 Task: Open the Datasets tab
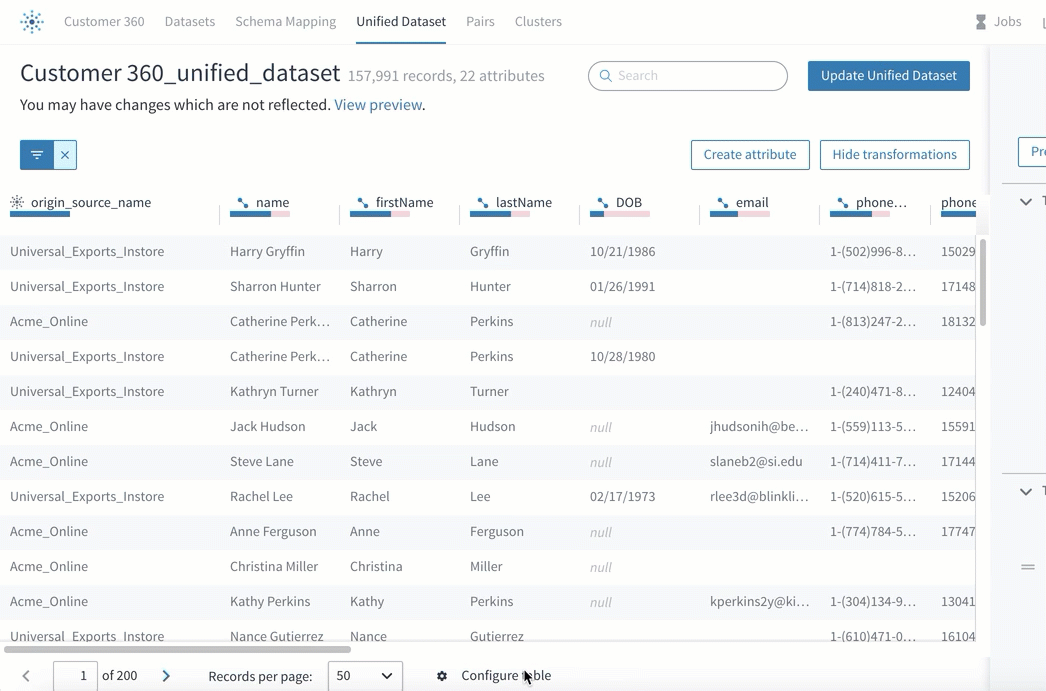pos(190,21)
